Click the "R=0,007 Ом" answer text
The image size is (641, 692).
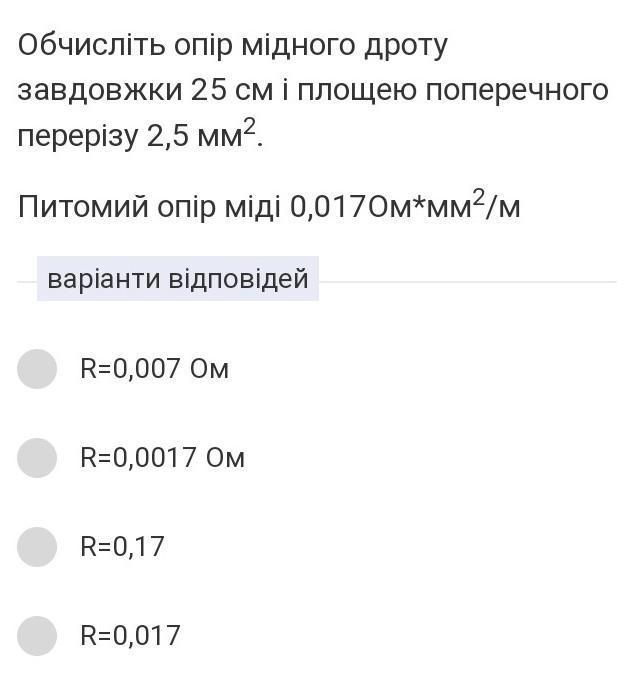[154, 369]
